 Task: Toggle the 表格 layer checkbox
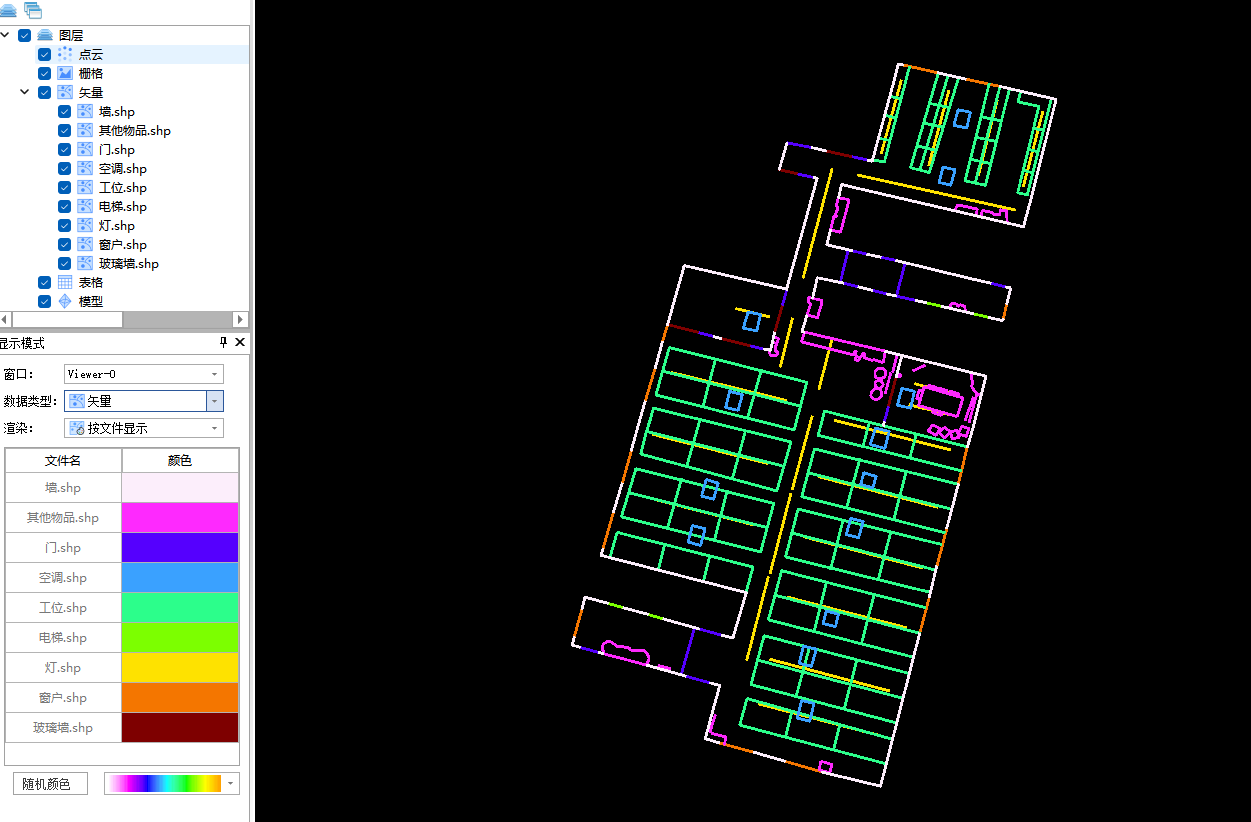click(45, 282)
